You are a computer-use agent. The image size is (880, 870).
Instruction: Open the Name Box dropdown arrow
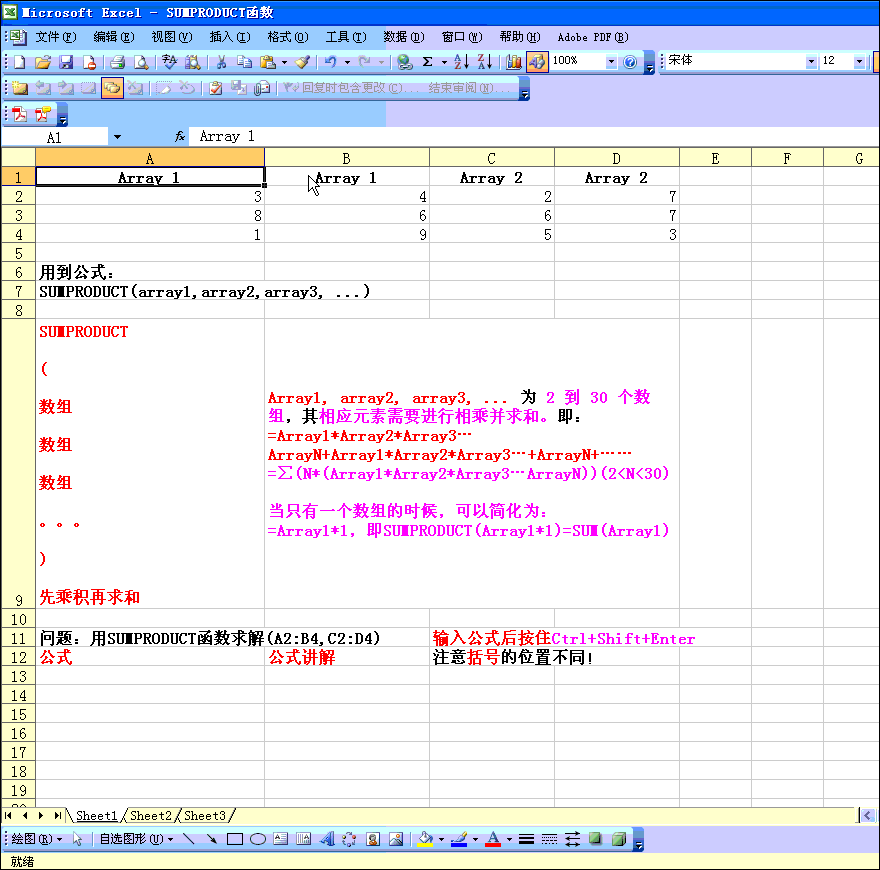(117, 137)
